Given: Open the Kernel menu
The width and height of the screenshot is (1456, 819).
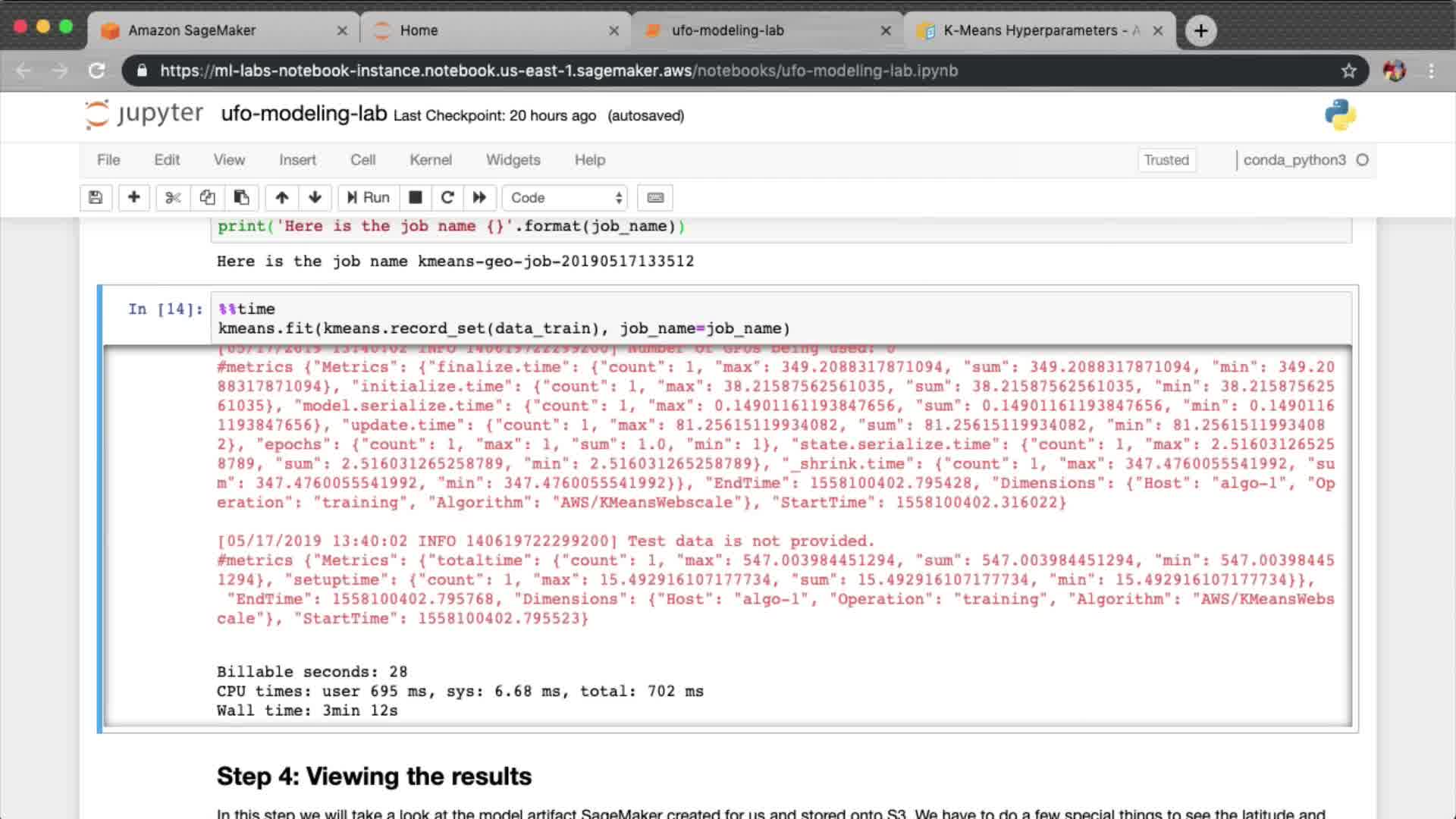Looking at the screenshot, I should [430, 160].
